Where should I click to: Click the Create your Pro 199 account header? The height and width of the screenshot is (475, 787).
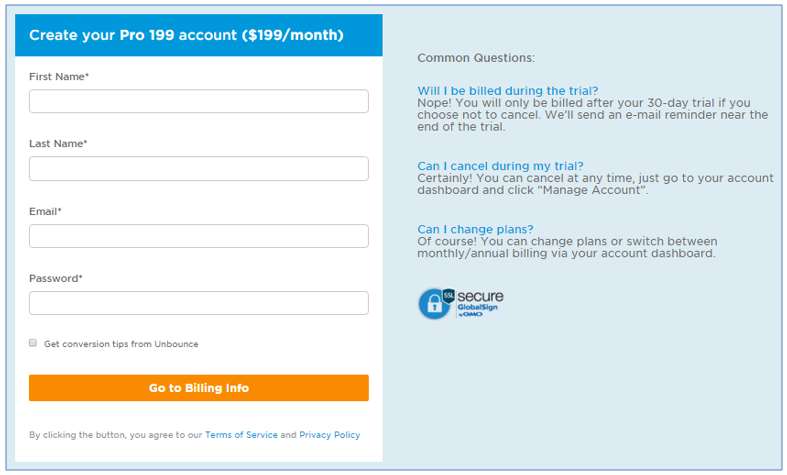tap(186, 35)
